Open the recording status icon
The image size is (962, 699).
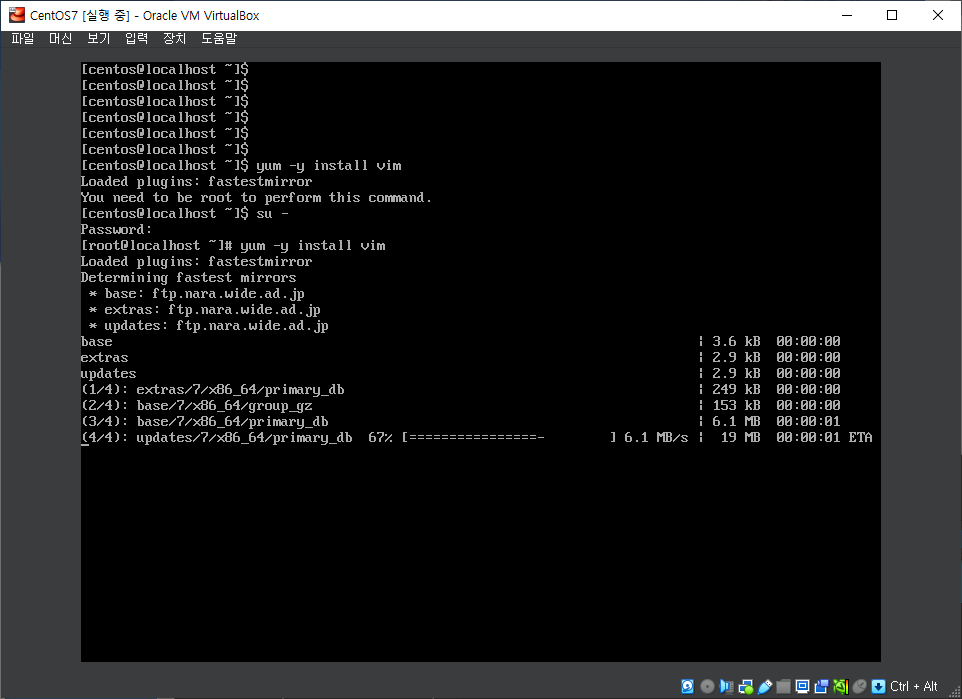click(821, 686)
